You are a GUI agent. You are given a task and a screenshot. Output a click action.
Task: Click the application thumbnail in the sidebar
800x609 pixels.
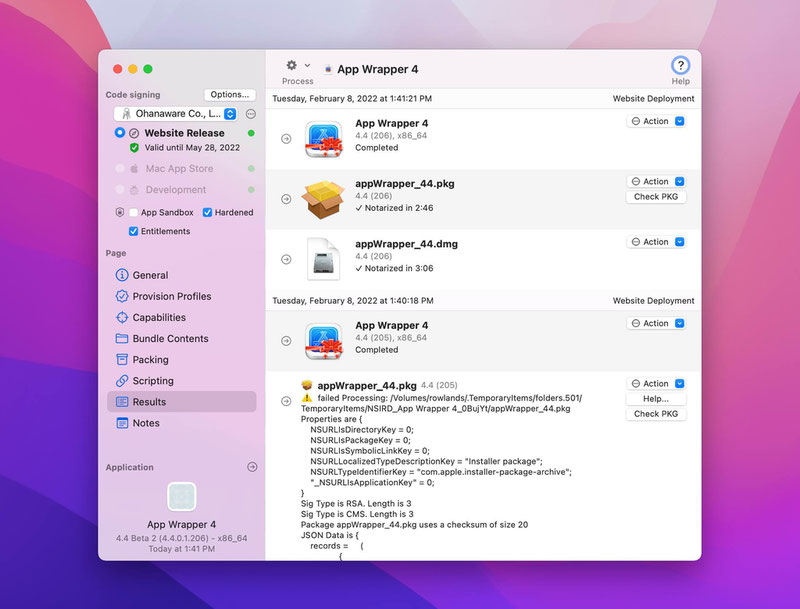click(182, 496)
